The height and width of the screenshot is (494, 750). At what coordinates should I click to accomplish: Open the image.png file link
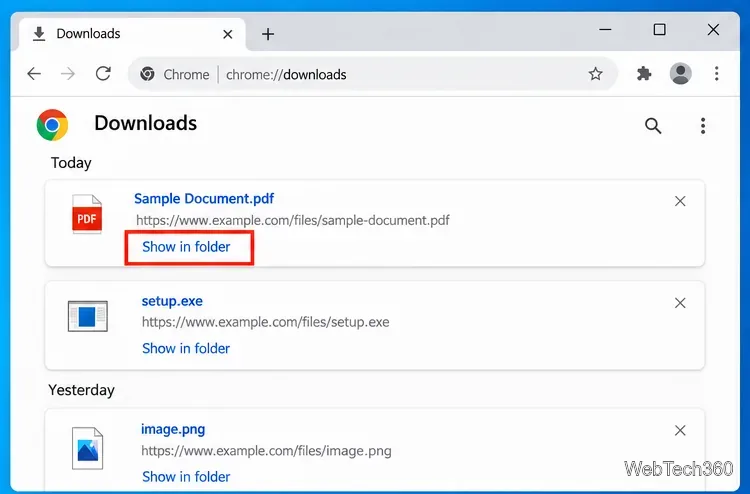click(173, 429)
